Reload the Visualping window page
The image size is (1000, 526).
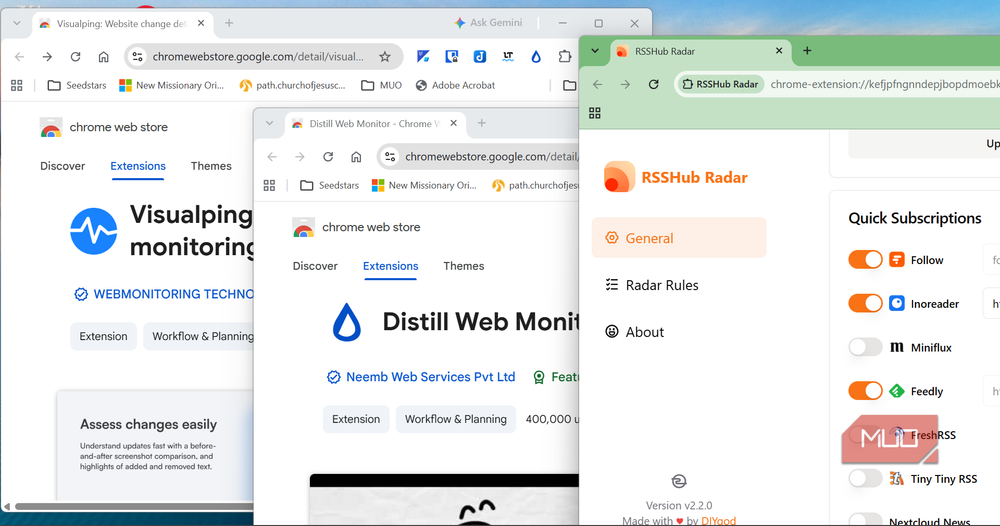75,57
